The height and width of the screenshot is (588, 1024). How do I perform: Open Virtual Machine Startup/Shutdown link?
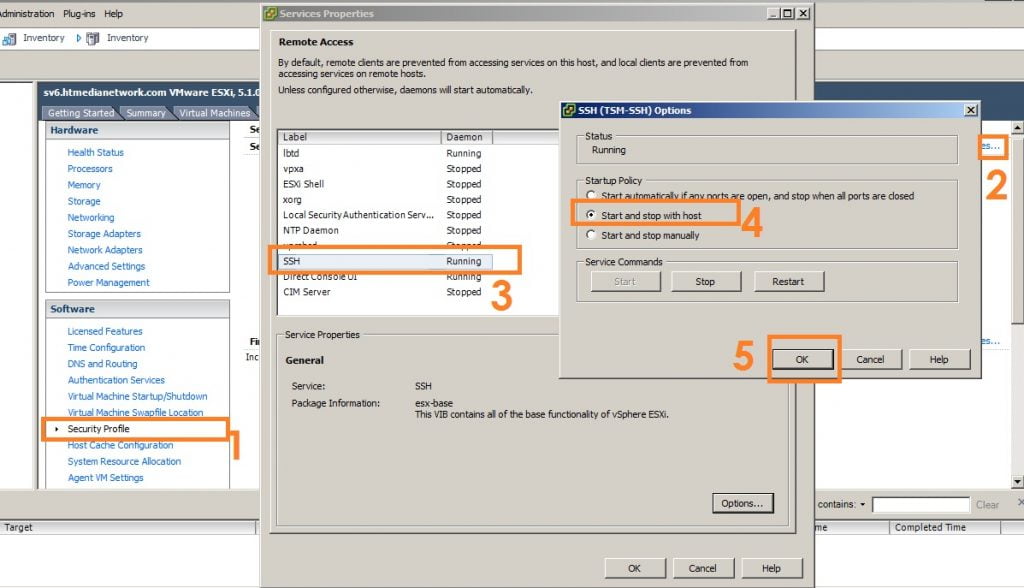click(137, 397)
